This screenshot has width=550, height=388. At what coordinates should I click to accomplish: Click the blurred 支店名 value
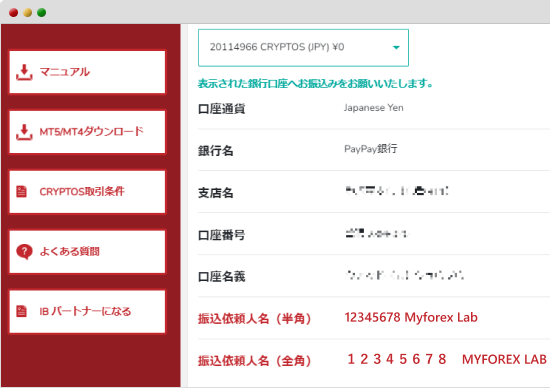pyautogui.click(x=397, y=191)
